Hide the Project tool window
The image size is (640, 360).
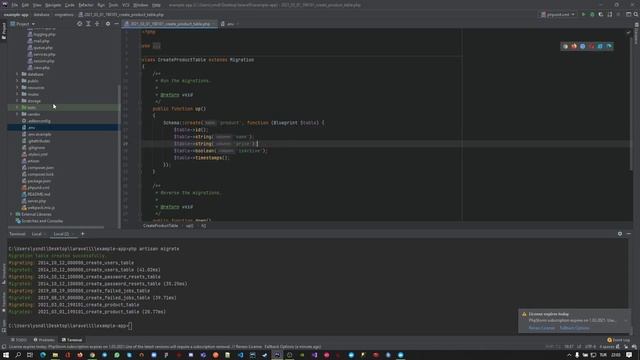click(116, 24)
